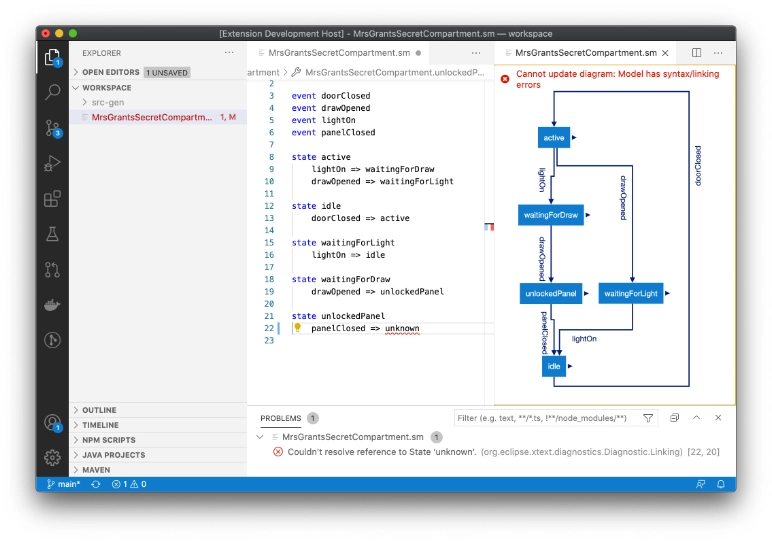
Task: Click the 'waitingForDraw' state node in diagram
Action: [551, 215]
